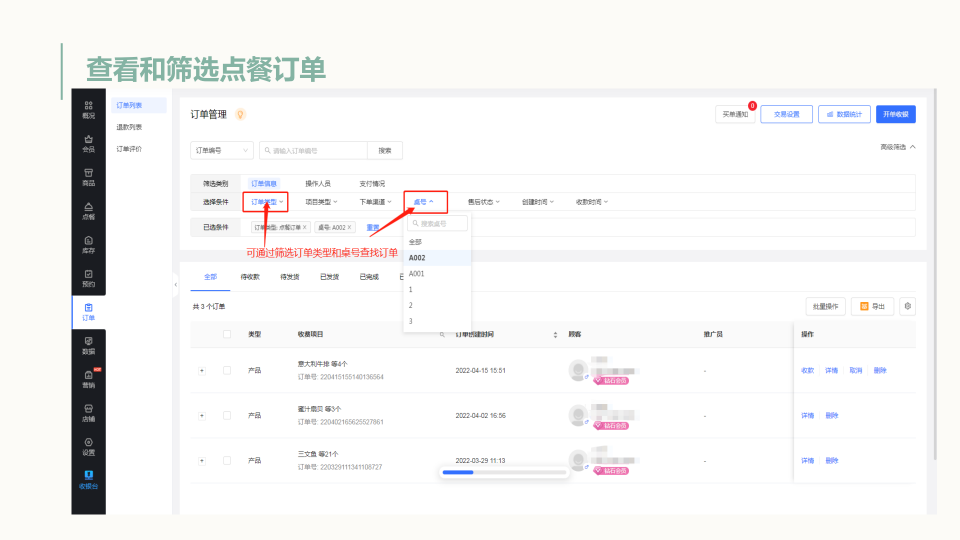
Task: Close the 桌号 filter dropdown
Action: (424, 202)
